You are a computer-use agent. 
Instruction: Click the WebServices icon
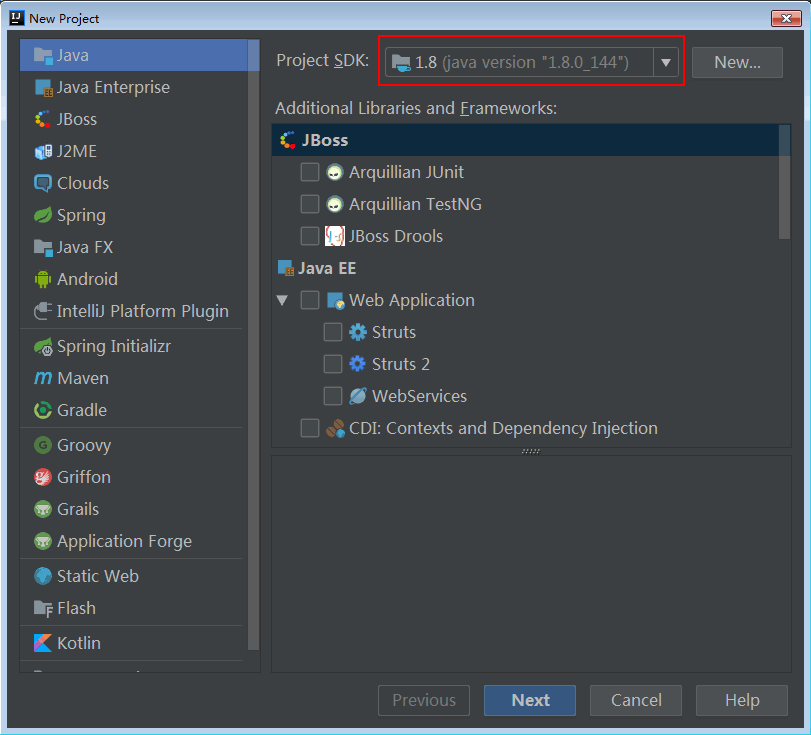[x=357, y=396]
